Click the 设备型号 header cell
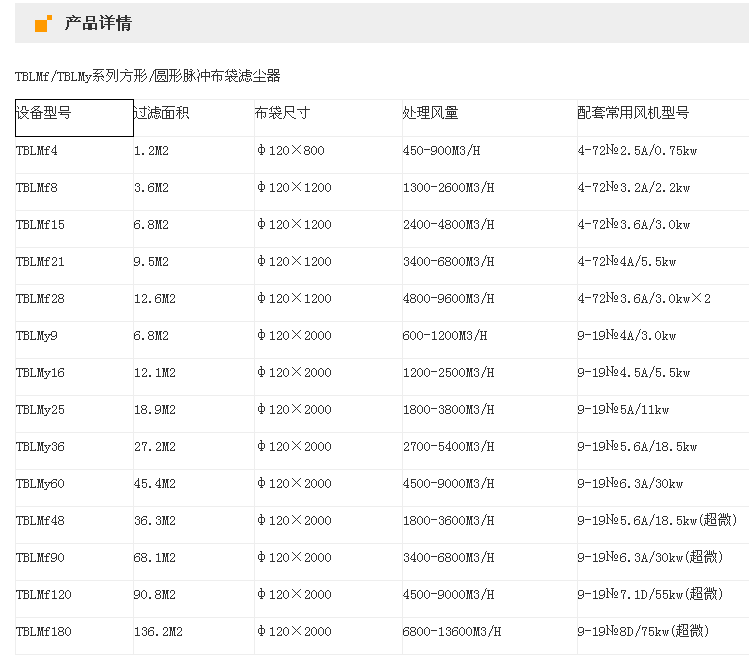 pyautogui.click(x=74, y=118)
